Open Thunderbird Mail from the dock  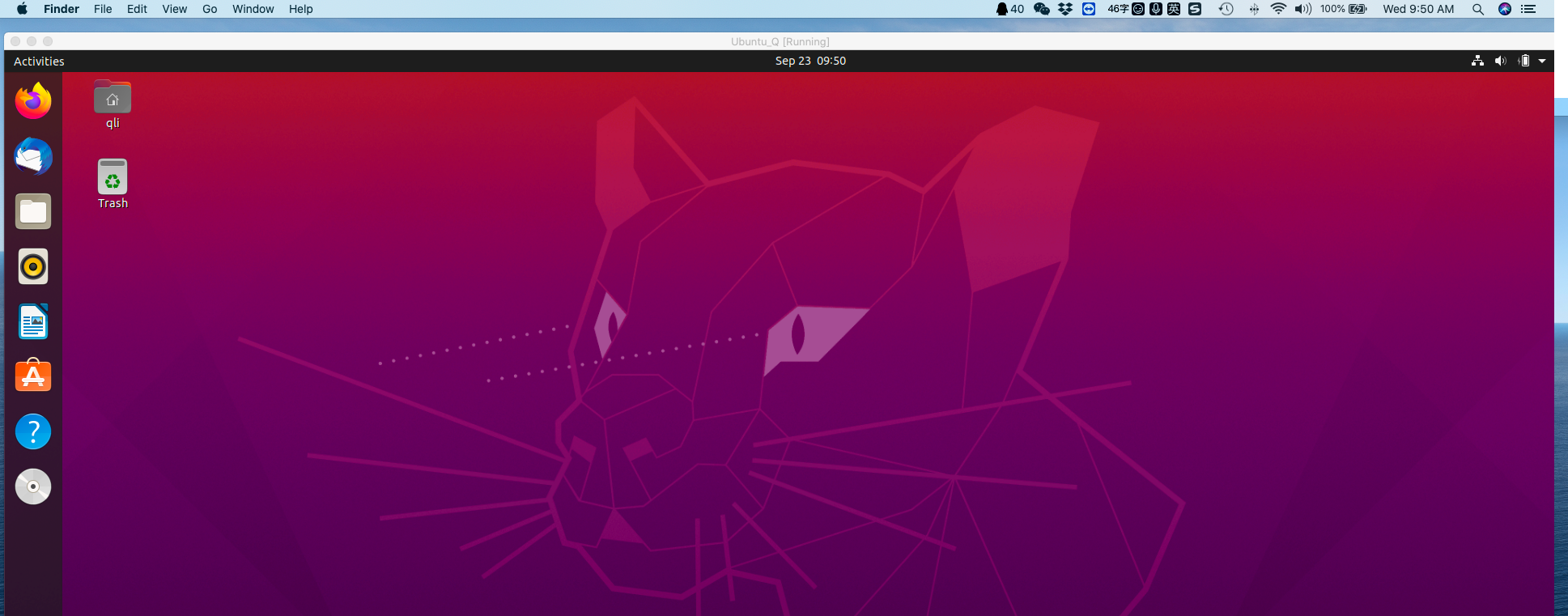(33, 156)
